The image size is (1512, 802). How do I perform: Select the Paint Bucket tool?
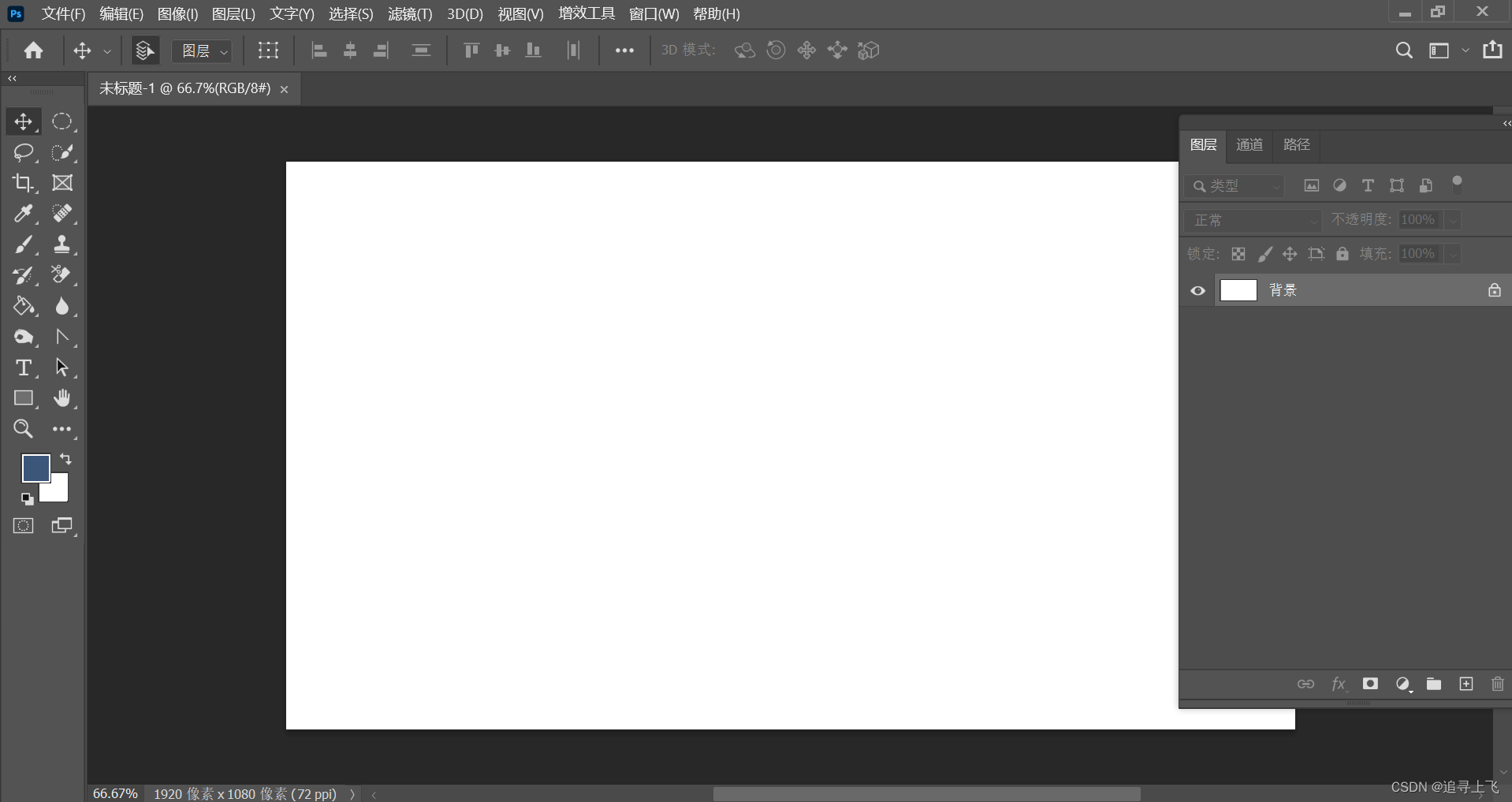click(23, 306)
